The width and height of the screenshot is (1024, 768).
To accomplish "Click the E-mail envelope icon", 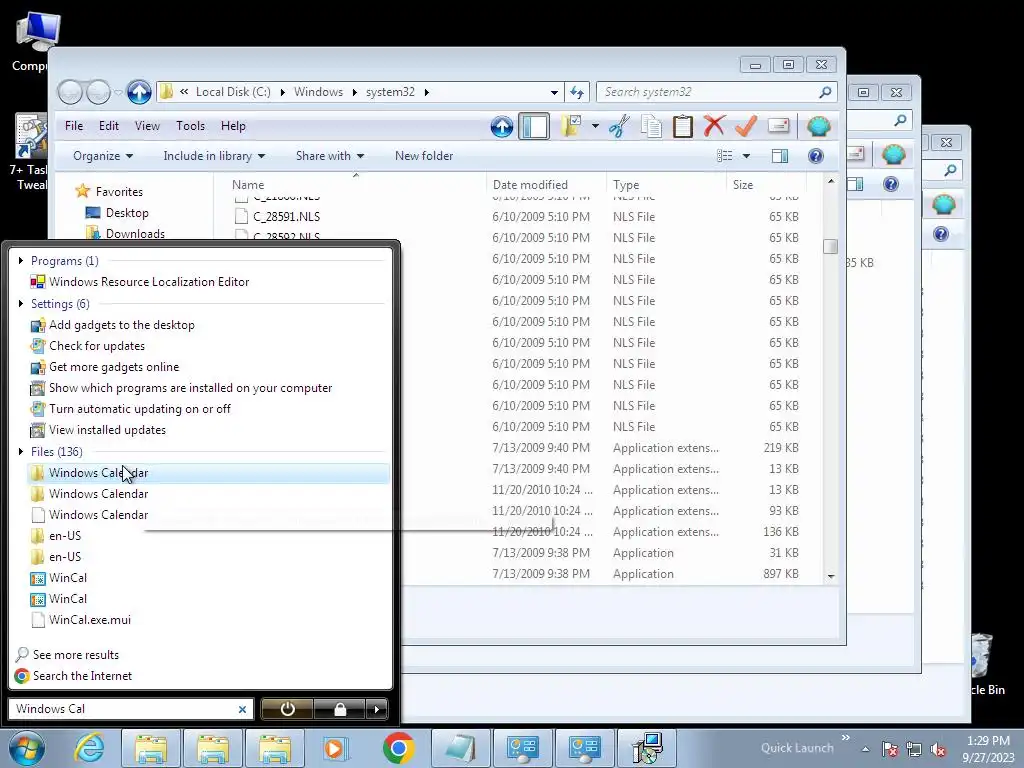I will 778,126.
